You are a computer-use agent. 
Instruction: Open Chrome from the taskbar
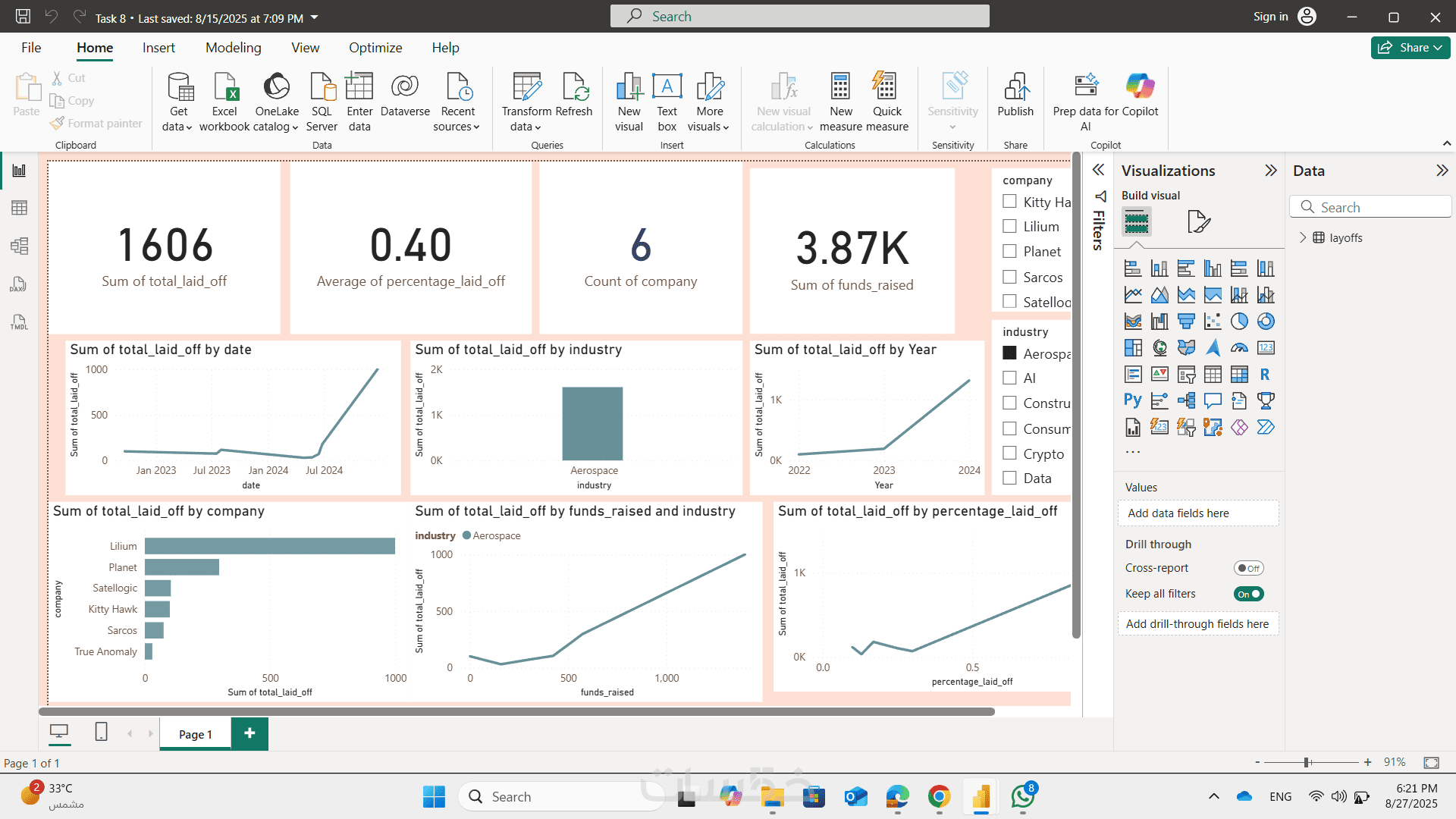pos(939,796)
